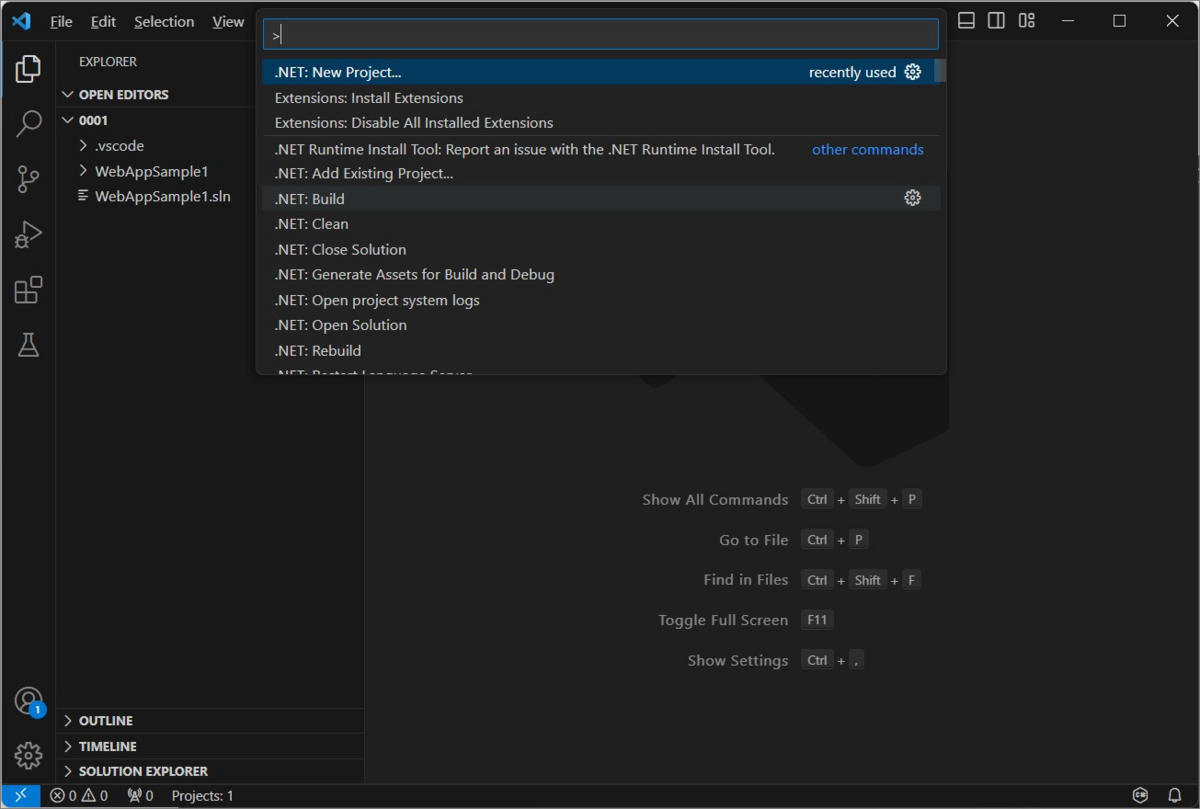Viewport: 1200px width, 809px height.
Task: Run .NET: Close Solution command
Action: 601,249
